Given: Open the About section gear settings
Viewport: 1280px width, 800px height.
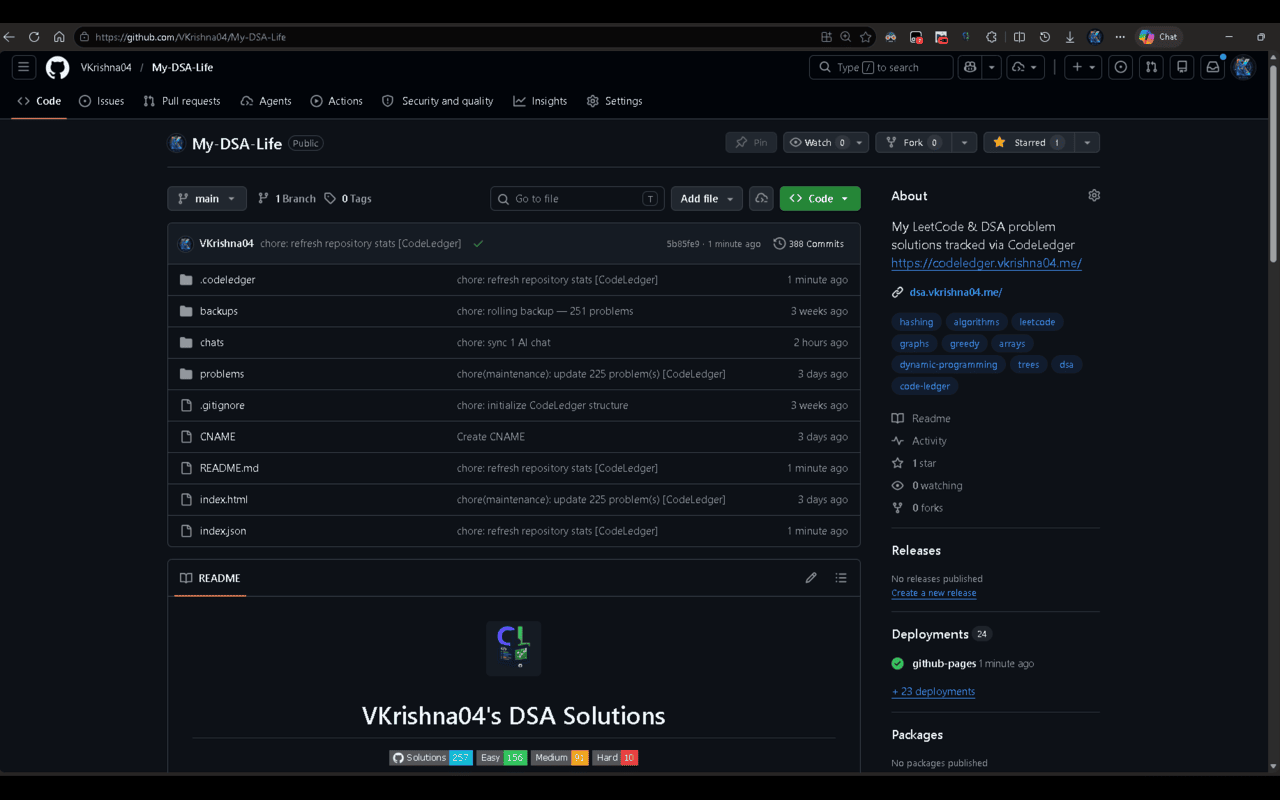Looking at the screenshot, I should pos(1094,195).
